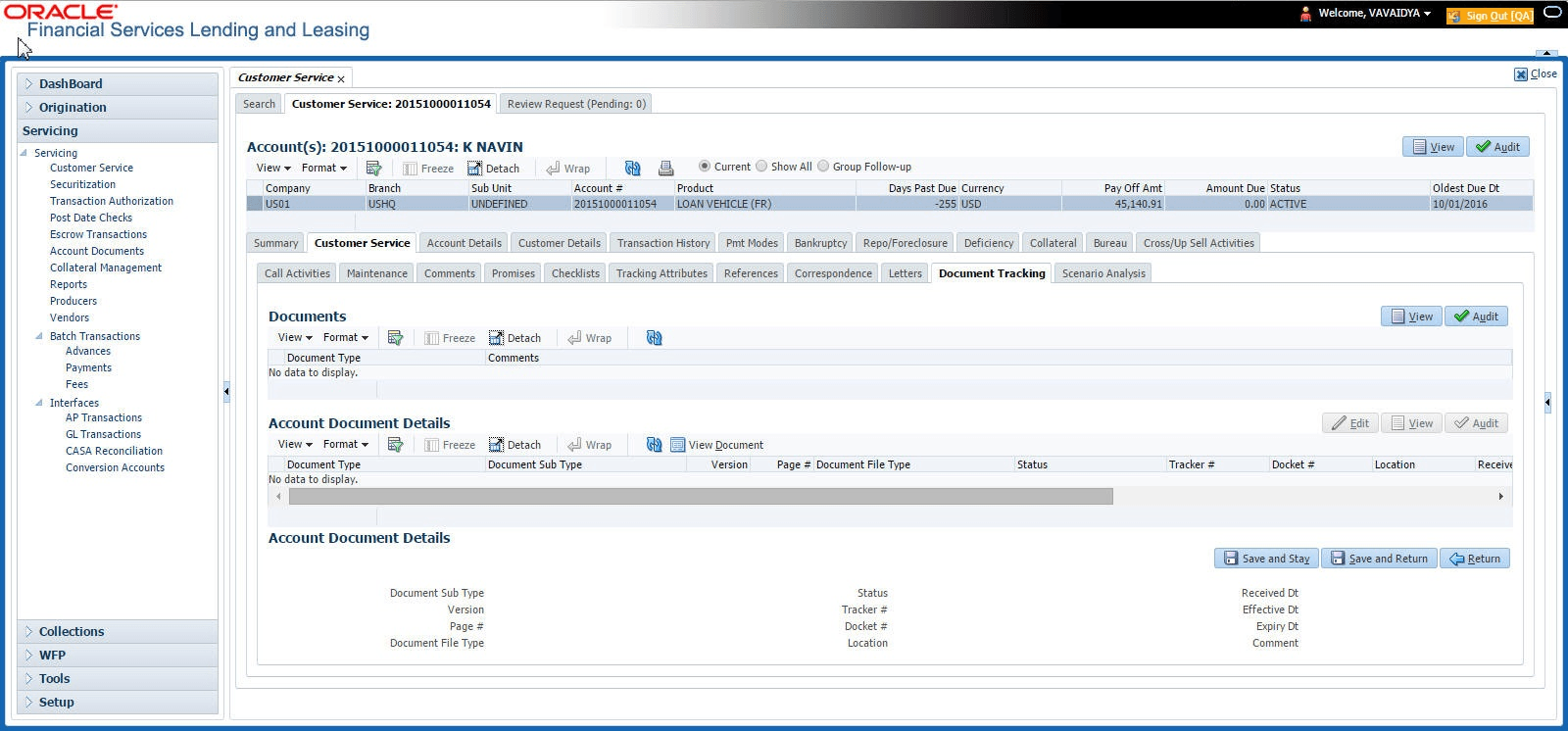Viewport: 1568px width, 731px height.
Task: Collapse the Interfaces tree node
Action: (39, 403)
